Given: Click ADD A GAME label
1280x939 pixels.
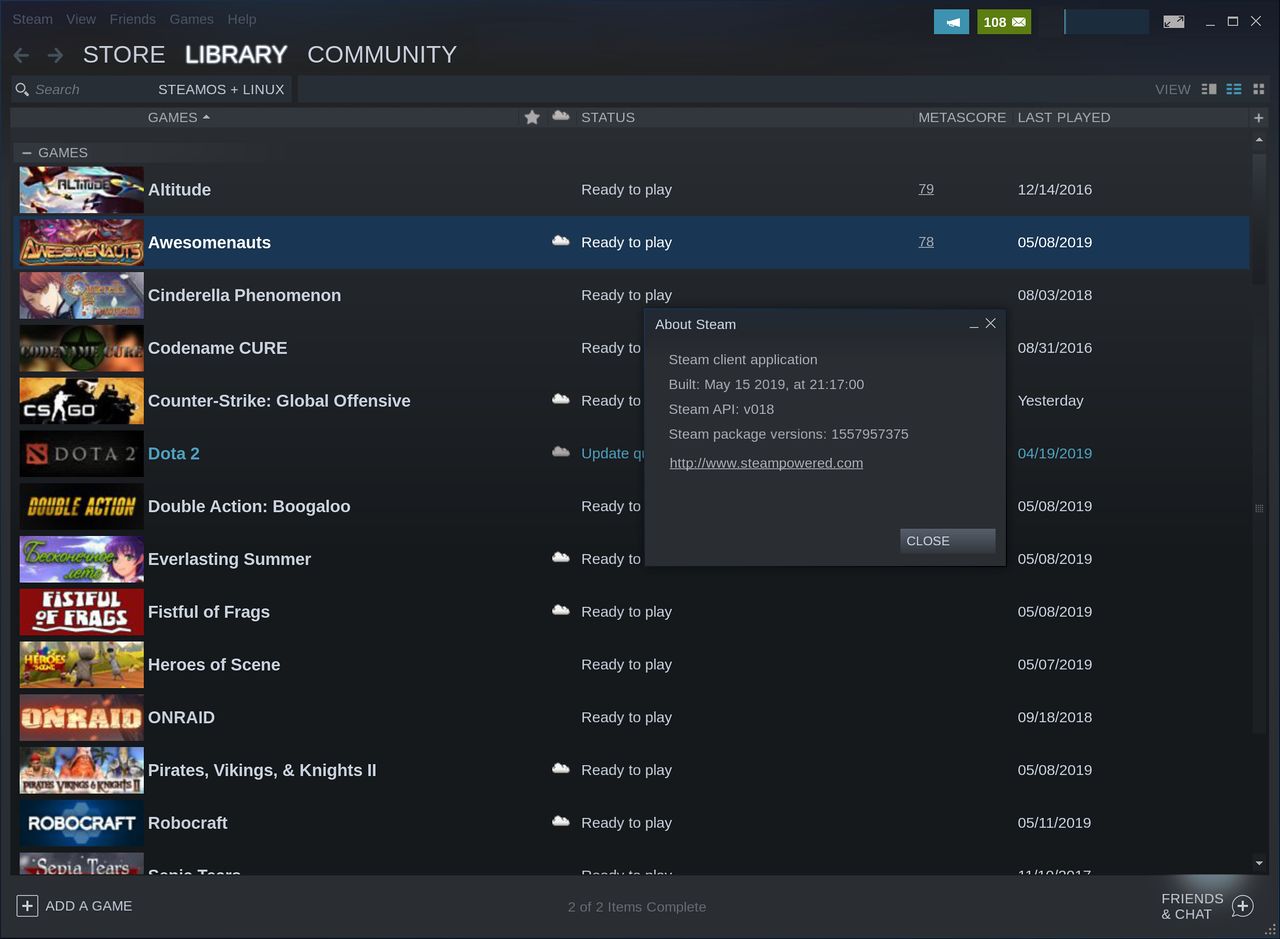Looking at the screenshot, I should click(x=88, y=906).
